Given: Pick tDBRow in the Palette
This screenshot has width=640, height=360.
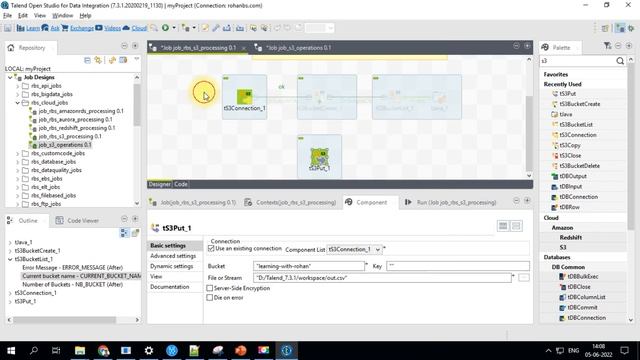Looking at the screenshot, I should pyautogui.click(x=569, y=207).
